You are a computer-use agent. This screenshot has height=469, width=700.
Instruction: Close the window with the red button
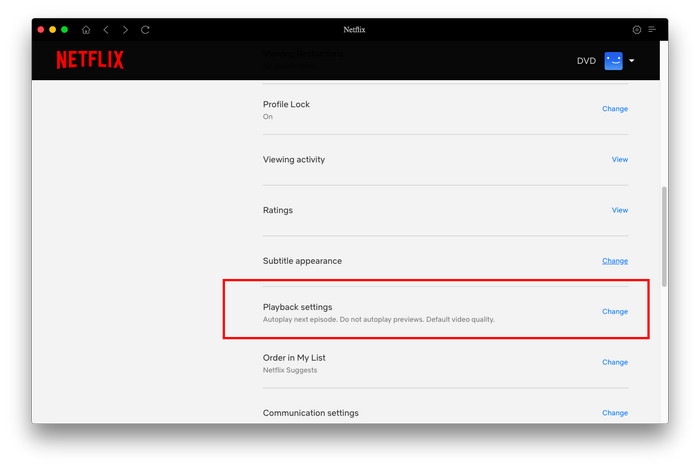(x=41, y=29)
